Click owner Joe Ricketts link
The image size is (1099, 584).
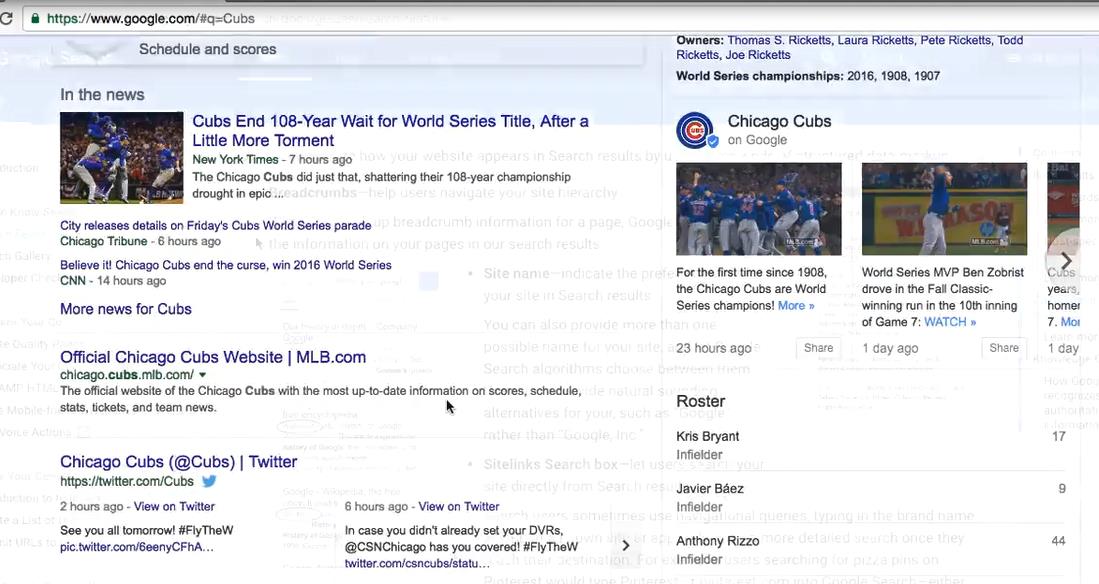[758, 55]
